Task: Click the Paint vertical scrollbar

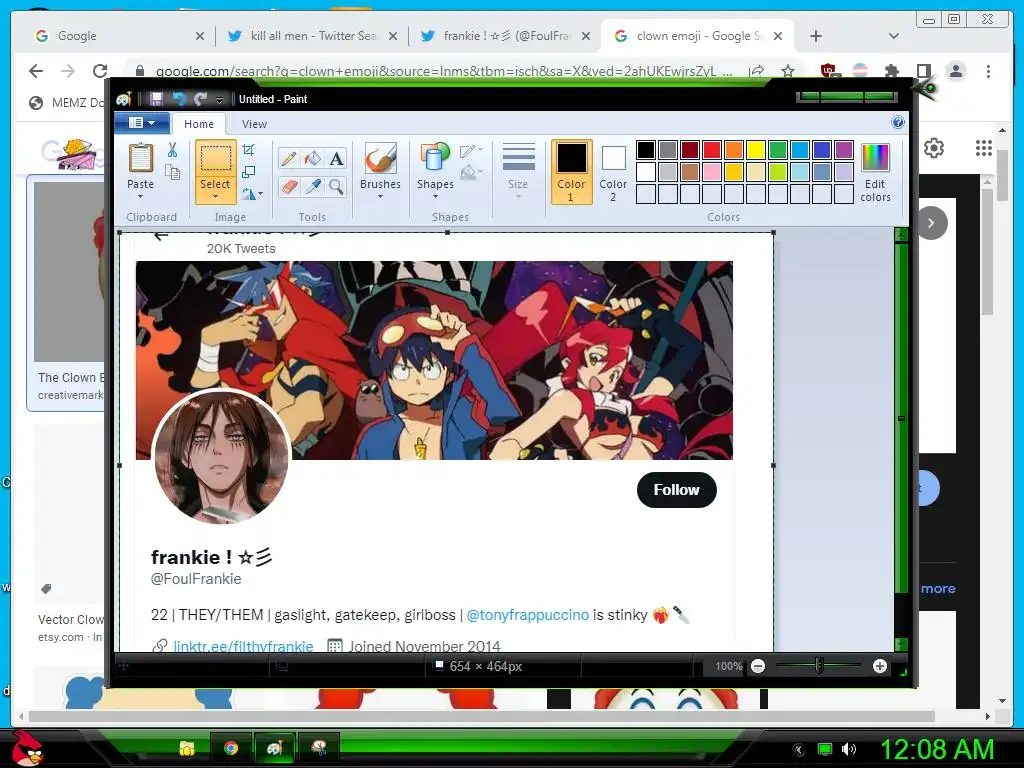Action: coord(901,418)
